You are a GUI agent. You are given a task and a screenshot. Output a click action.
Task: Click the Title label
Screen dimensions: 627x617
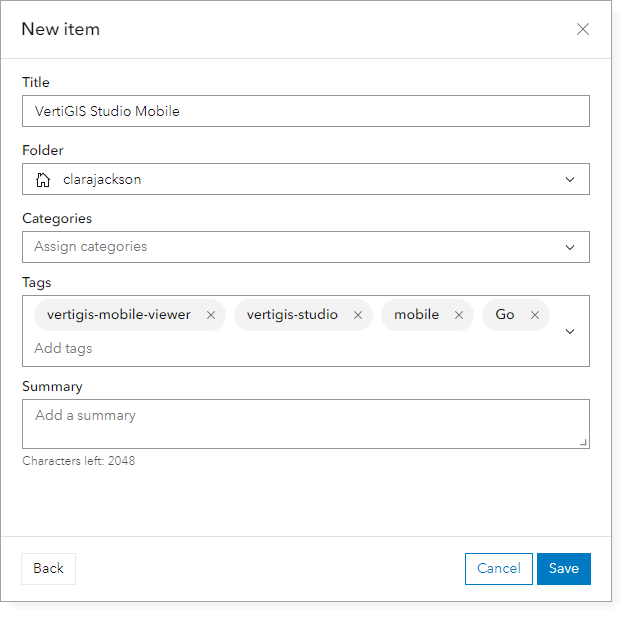(x=36, y=82)
